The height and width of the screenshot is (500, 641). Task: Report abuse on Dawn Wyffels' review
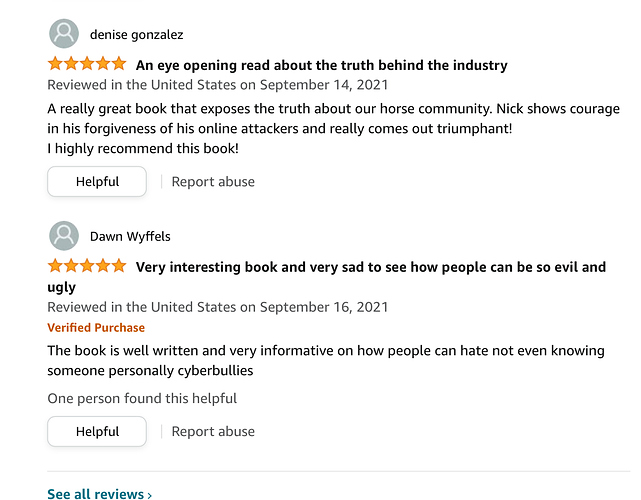pos(213,431)
